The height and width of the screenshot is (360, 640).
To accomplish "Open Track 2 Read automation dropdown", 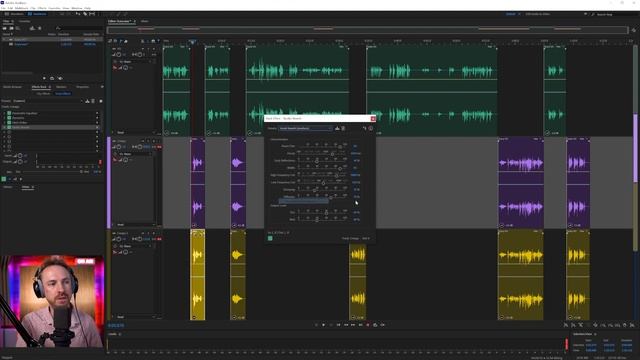I will (x=136, y=225).
